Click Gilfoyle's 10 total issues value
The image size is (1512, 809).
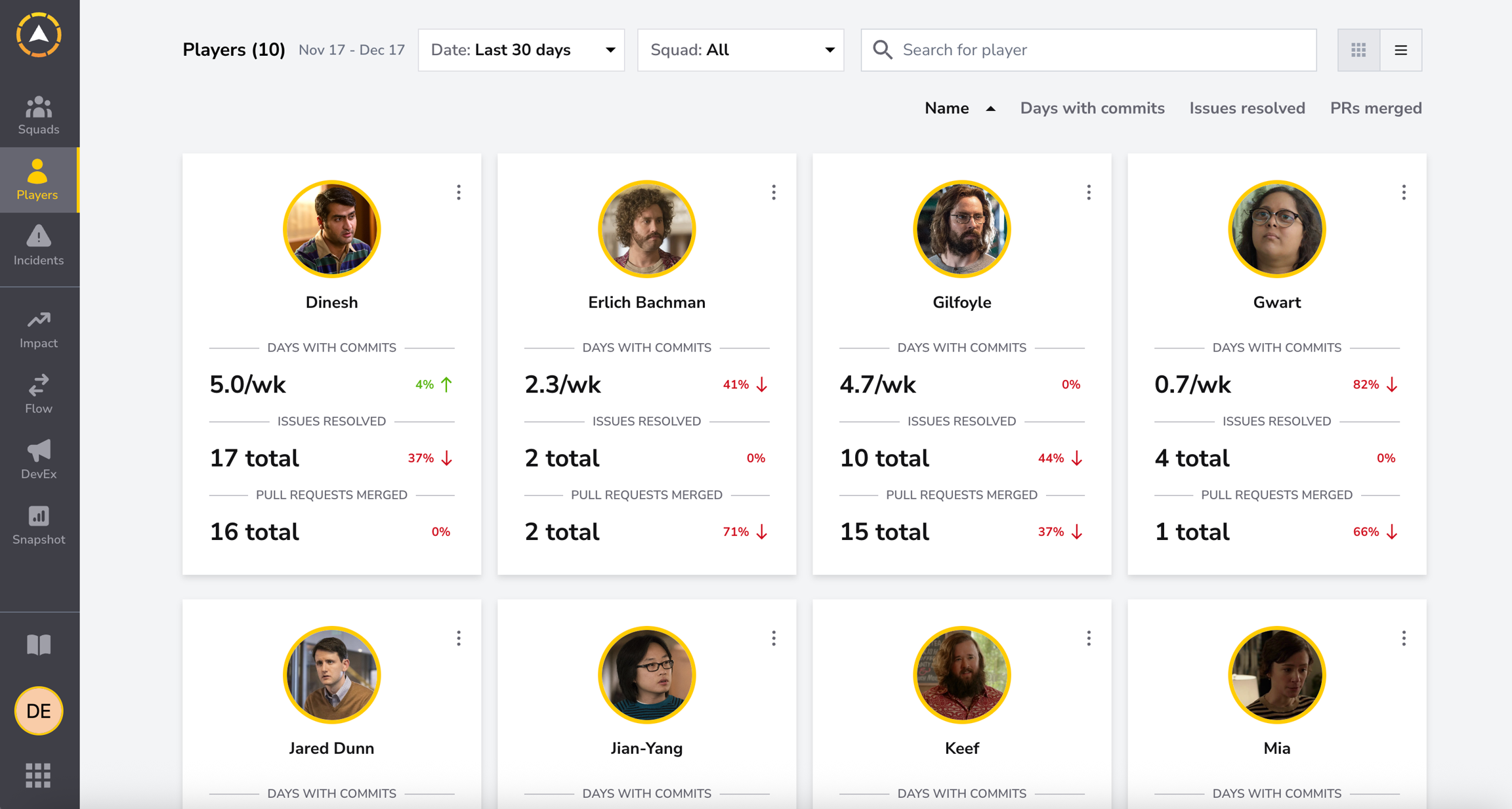point(884,458)
